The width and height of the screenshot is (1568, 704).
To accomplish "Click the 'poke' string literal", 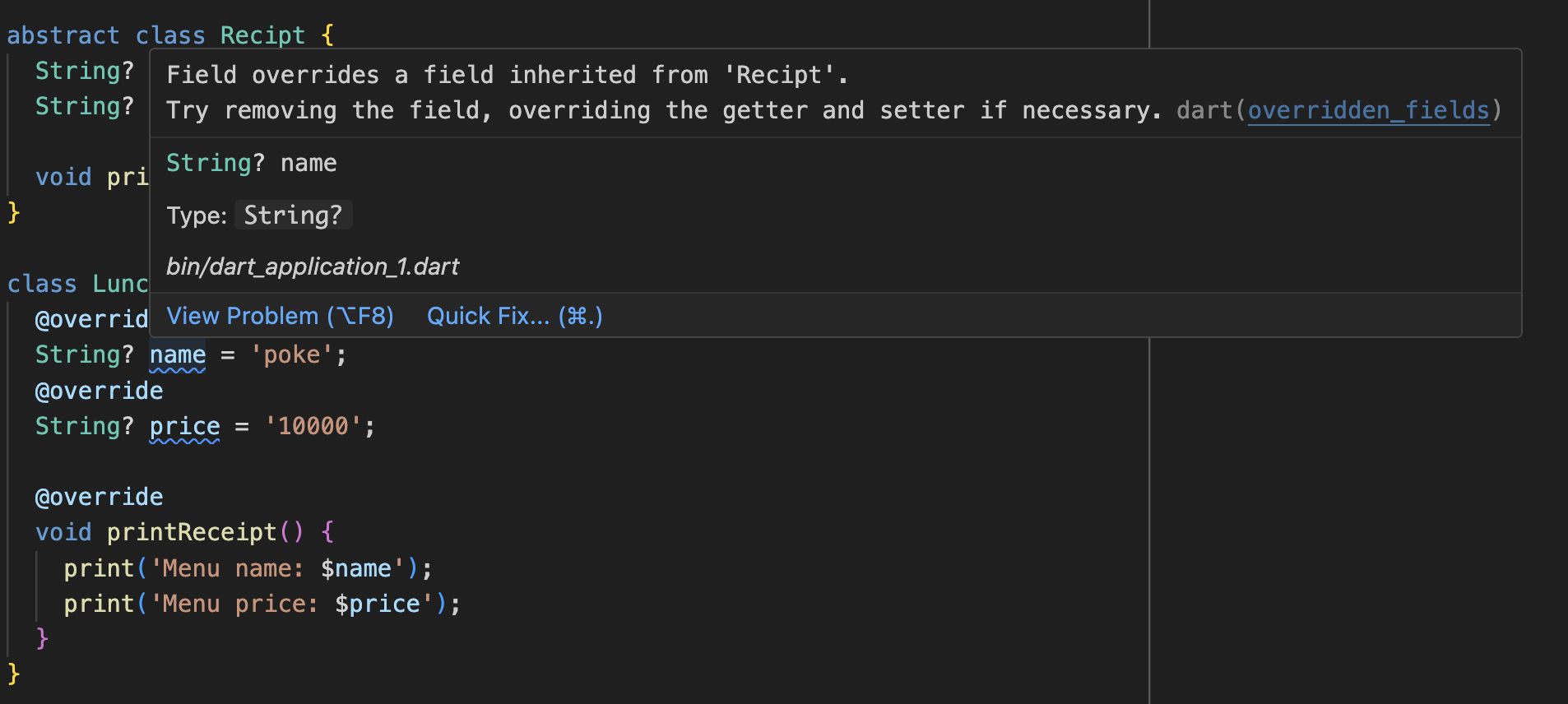I will coord(291,355).
